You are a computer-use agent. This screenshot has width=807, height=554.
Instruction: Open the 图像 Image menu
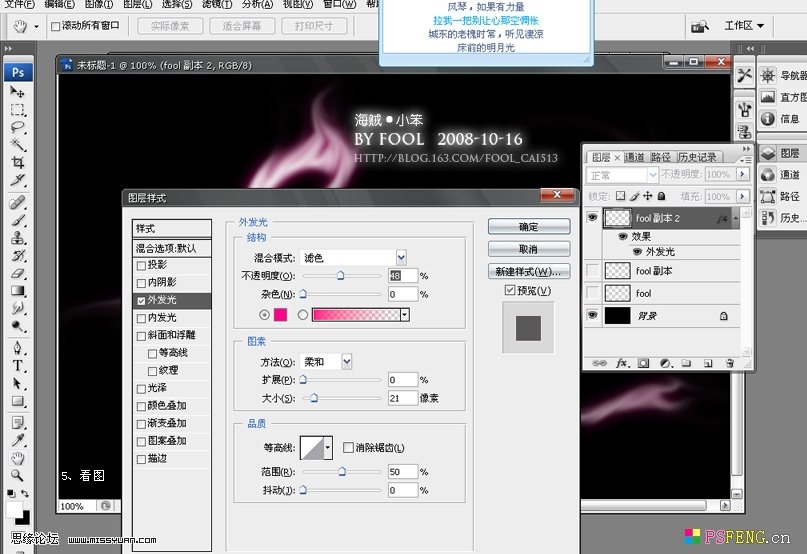tap(99, 4)
